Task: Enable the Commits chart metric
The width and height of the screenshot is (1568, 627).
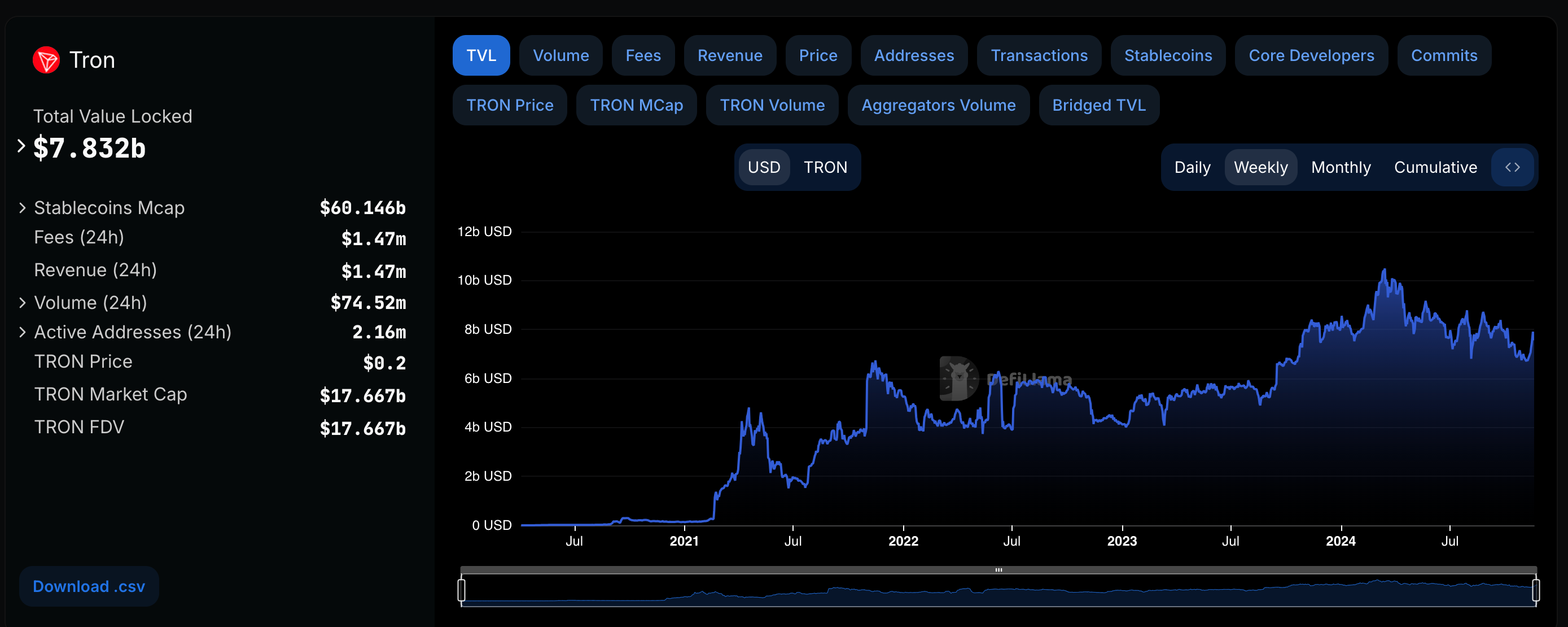Action: click(x=1444, y=55)
